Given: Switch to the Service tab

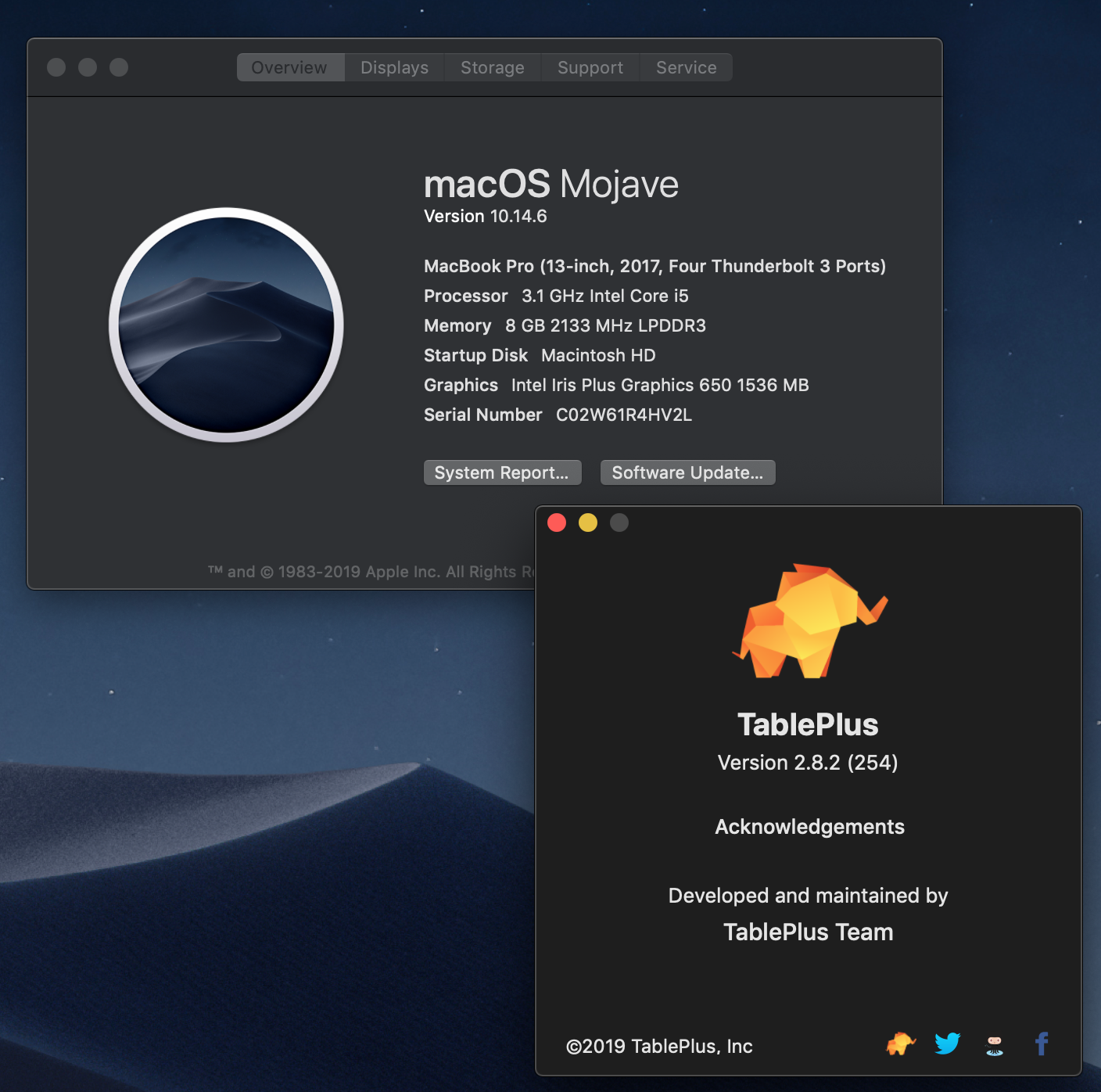Looking at the screenshot, I should [x=686, y=67].
